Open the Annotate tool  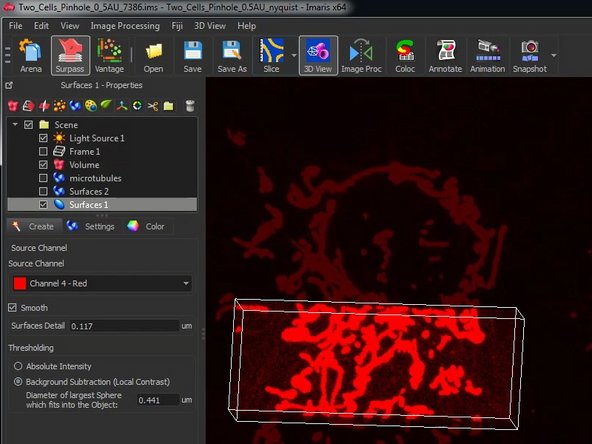[445, 56]
